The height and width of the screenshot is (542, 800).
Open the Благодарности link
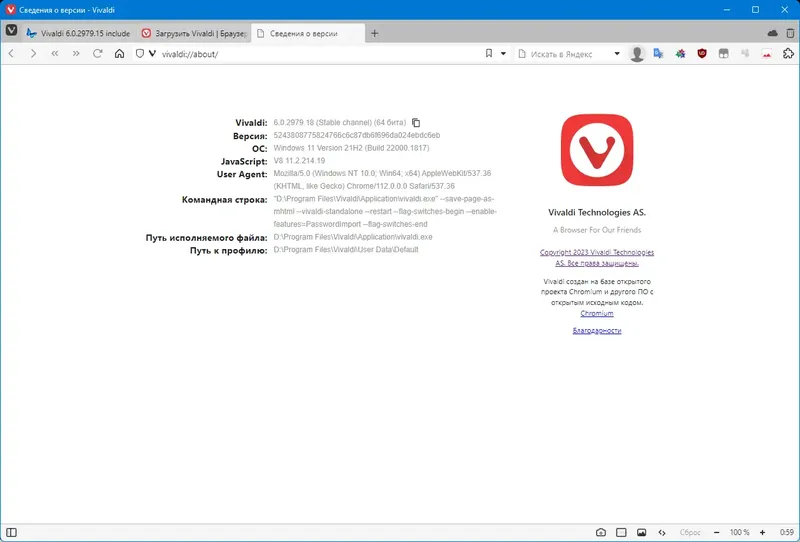tap(597, 331)
